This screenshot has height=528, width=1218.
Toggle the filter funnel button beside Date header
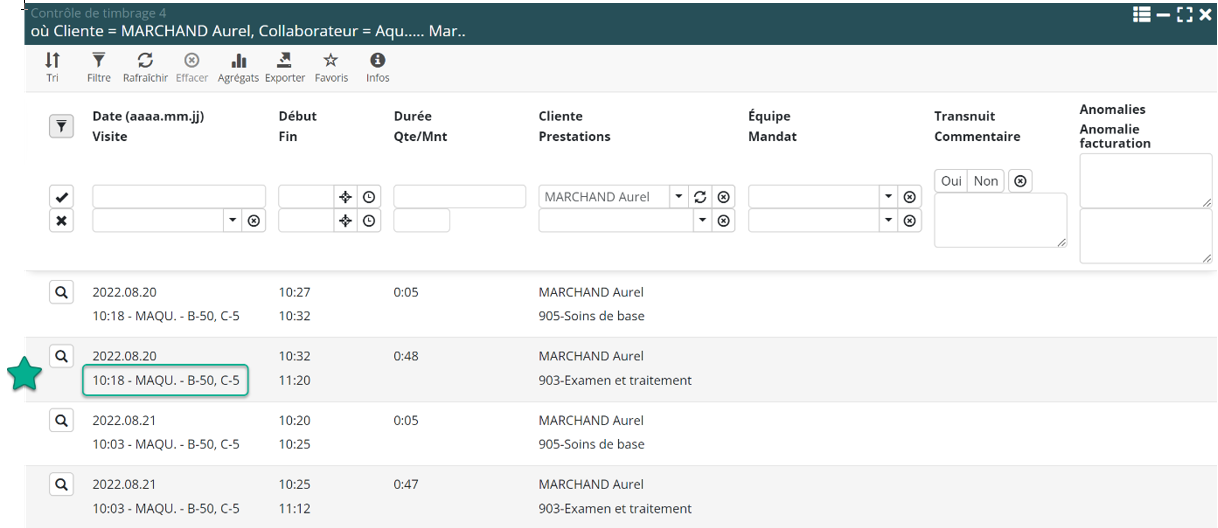pyautogui.click(x=62, y=126)
